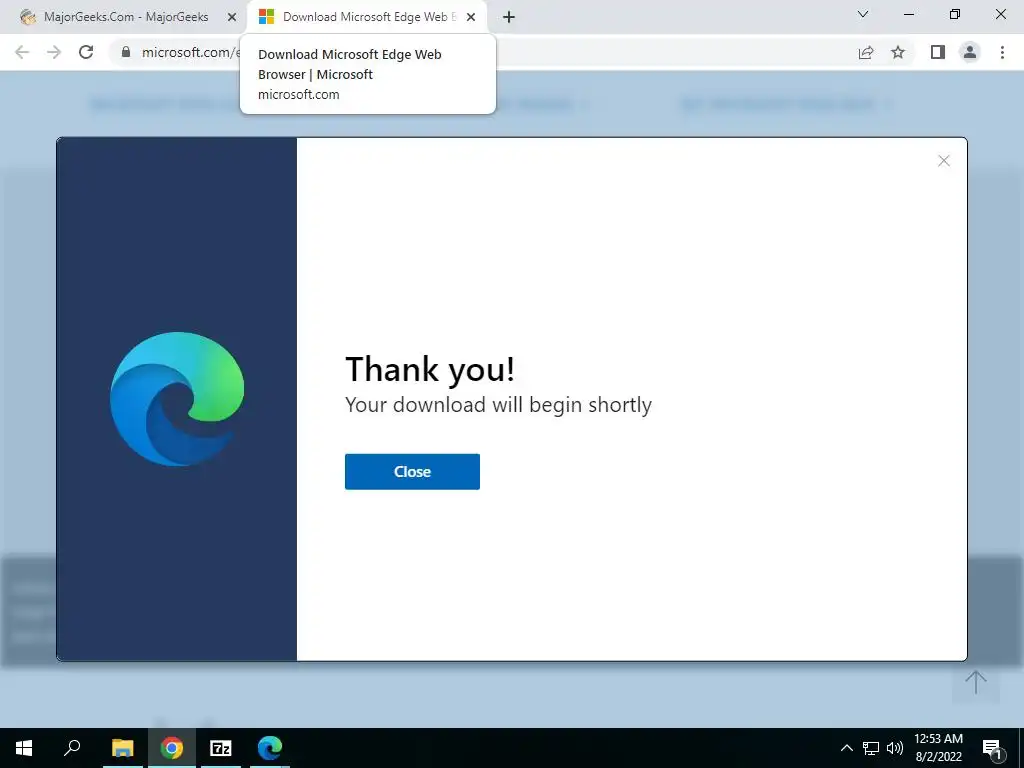1024x768 pixels.
Task: Click 'microsoft.com' in the tab hover card
Action: pyautogui.click(x=298, y=94)
